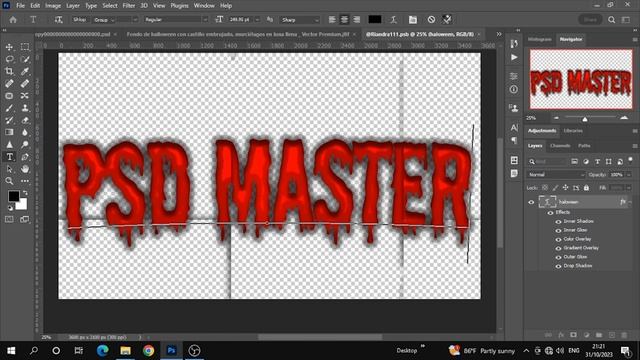
Task: Click the Home icon in options bar
Action: click(x=13, y=20)
